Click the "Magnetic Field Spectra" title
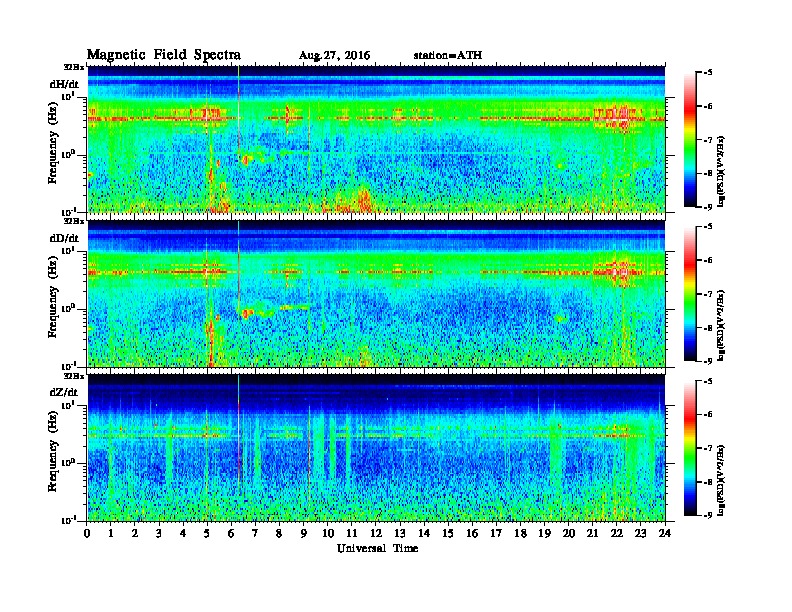792x612 pixels. [x=164, y=55]
